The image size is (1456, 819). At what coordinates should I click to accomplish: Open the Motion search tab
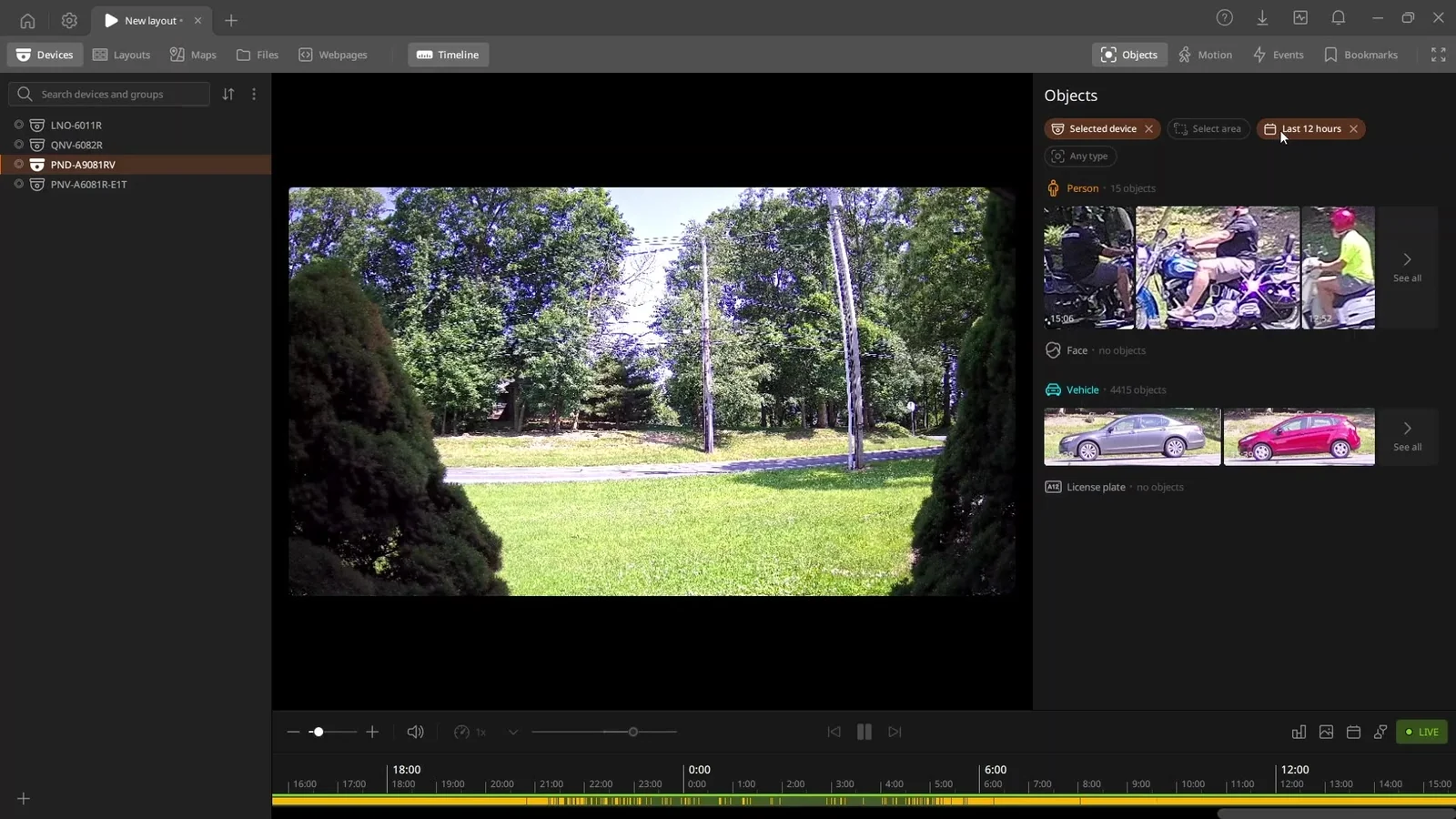[1205, 55]
